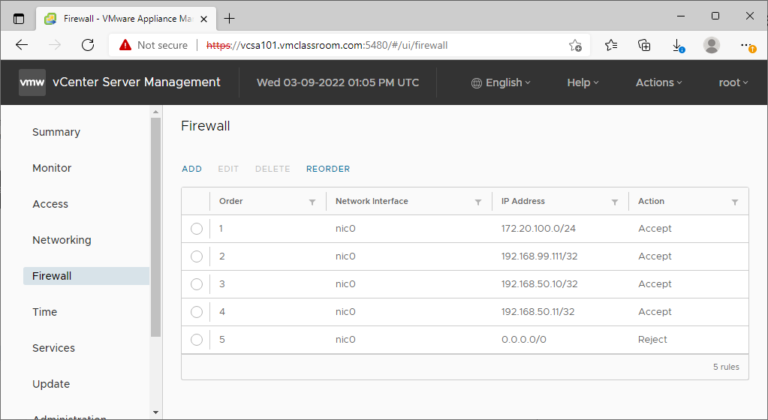Click the browser back arrow
768x420 pixels.
(x=22, y=45)
